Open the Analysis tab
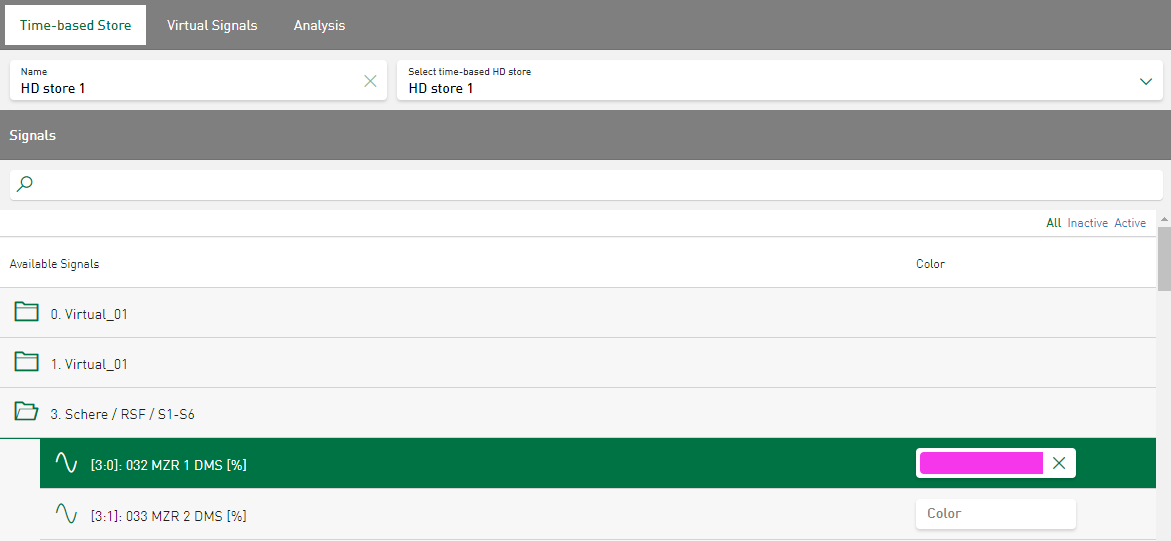Viewport: 1171px width, 541px height. click(319, 25)
